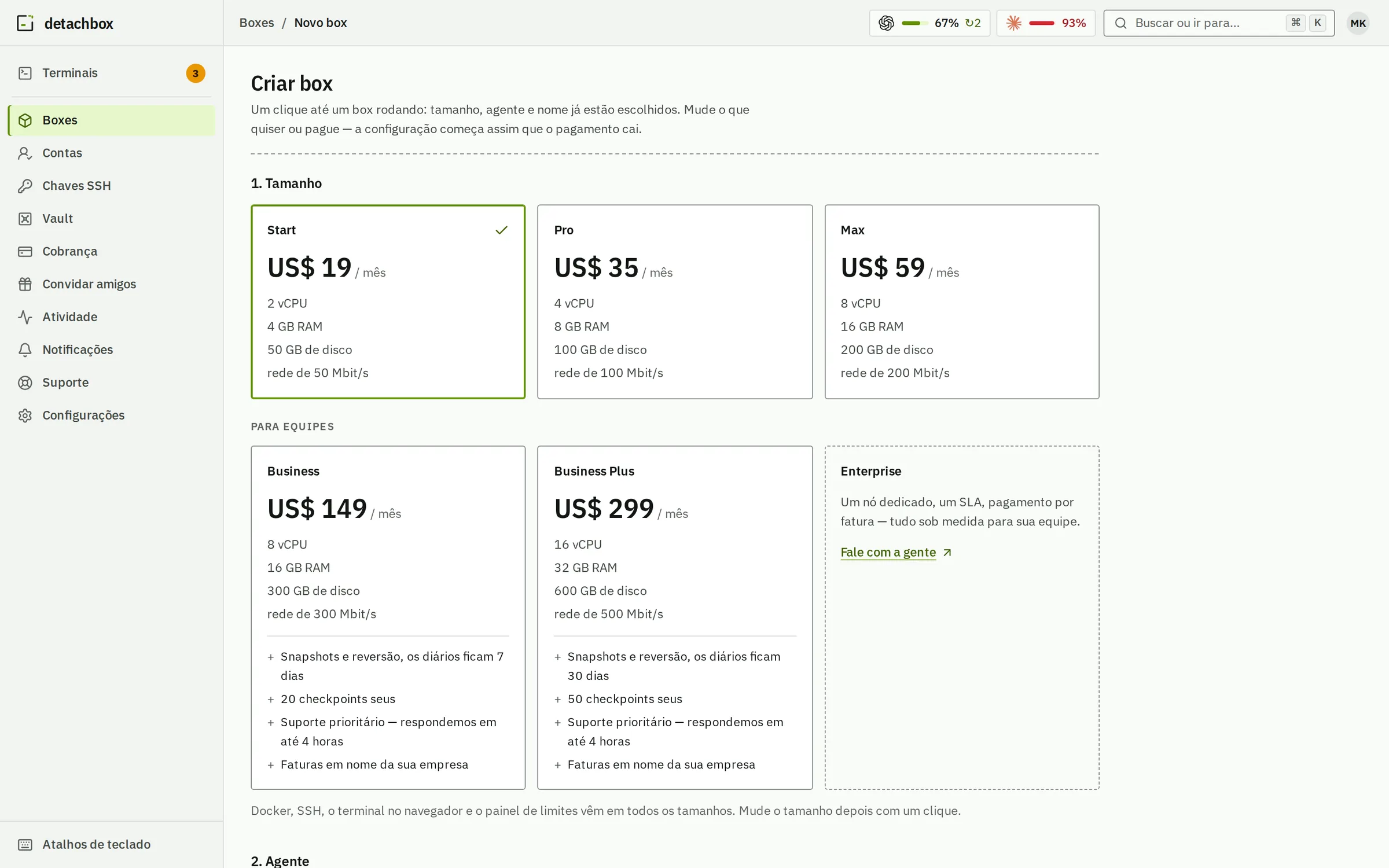
Task: Click the Terminais badge showing 3
Action: coord(195,73)
